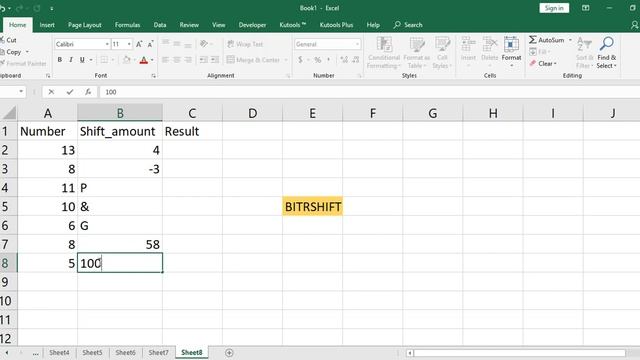This screenshot has height=360, width=640.
Task: Open the Developer tab
Action: tap(252, 25)
